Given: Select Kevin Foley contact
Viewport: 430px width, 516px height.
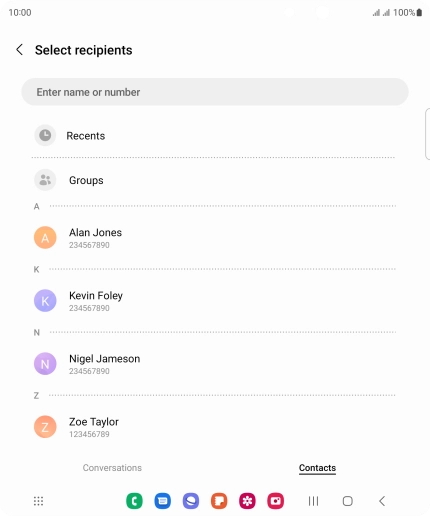Looking at the screenshot, I should coord(213,301).
